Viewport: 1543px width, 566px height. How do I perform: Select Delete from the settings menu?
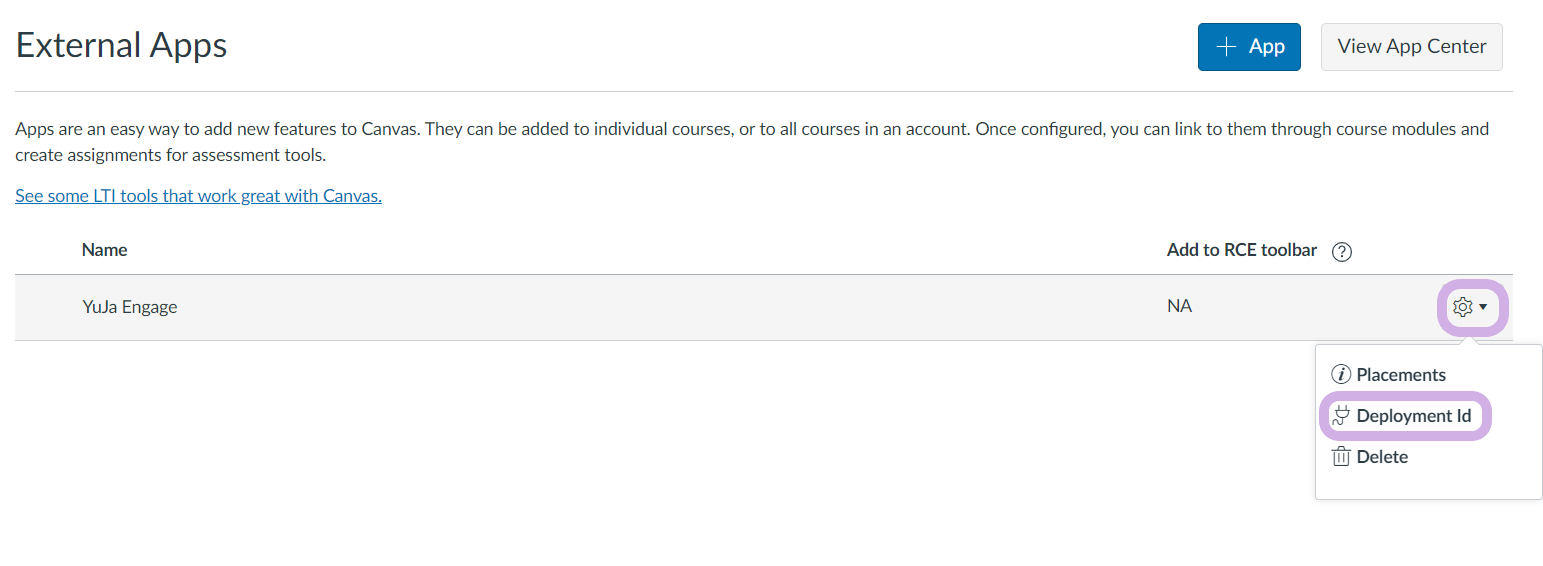(x=1382, y=457)
